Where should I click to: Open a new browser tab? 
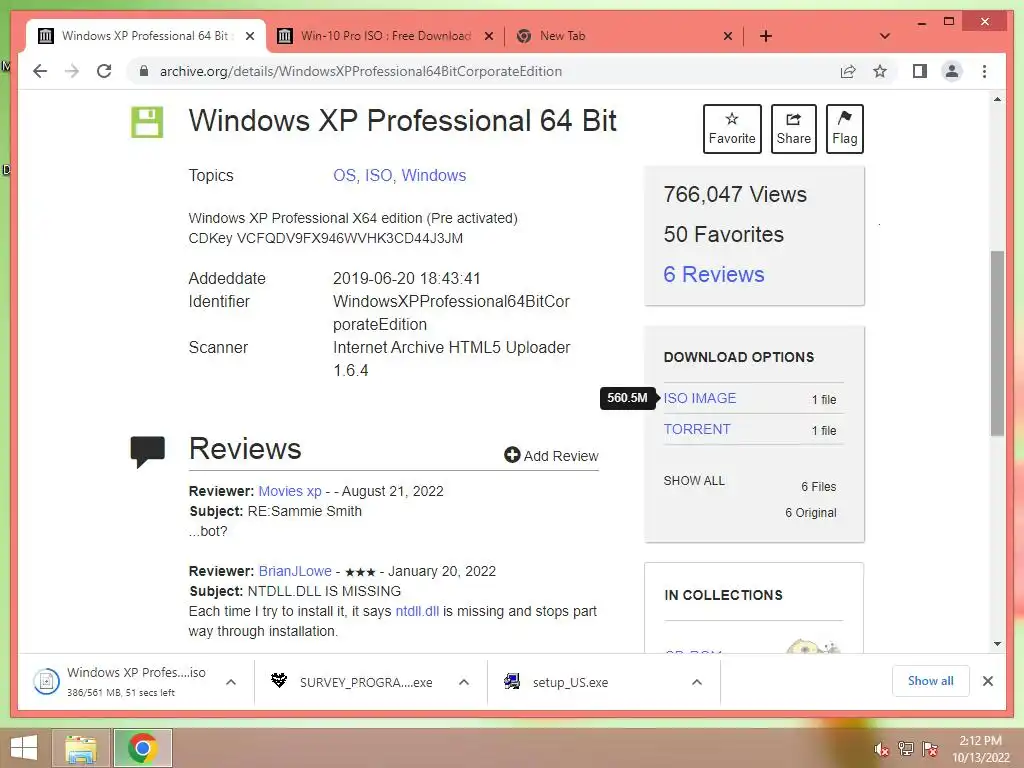766,36
